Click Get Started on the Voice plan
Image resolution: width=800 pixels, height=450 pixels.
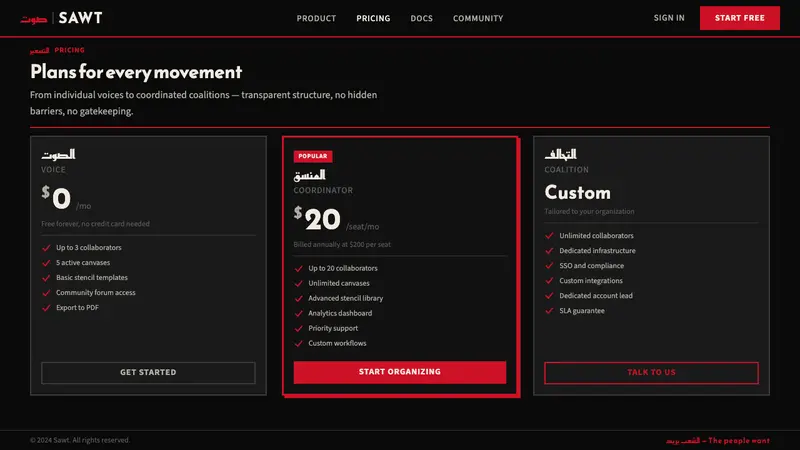point(148,372)
